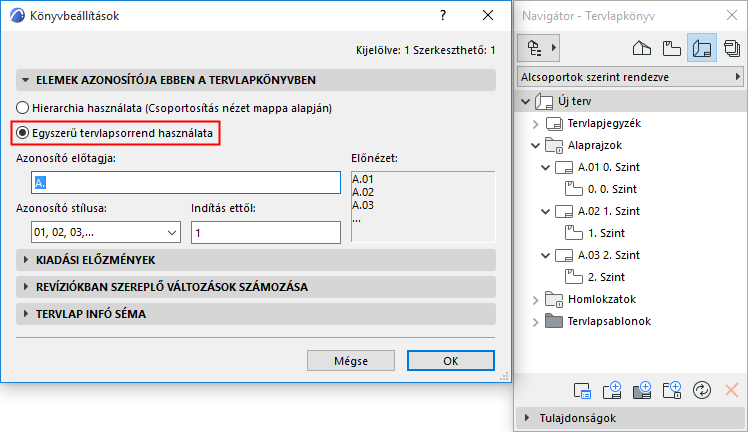748x432 pixels.
Task: Open the 'Azonosító stílusa' dropdown
Action: (x=98, y=232)
